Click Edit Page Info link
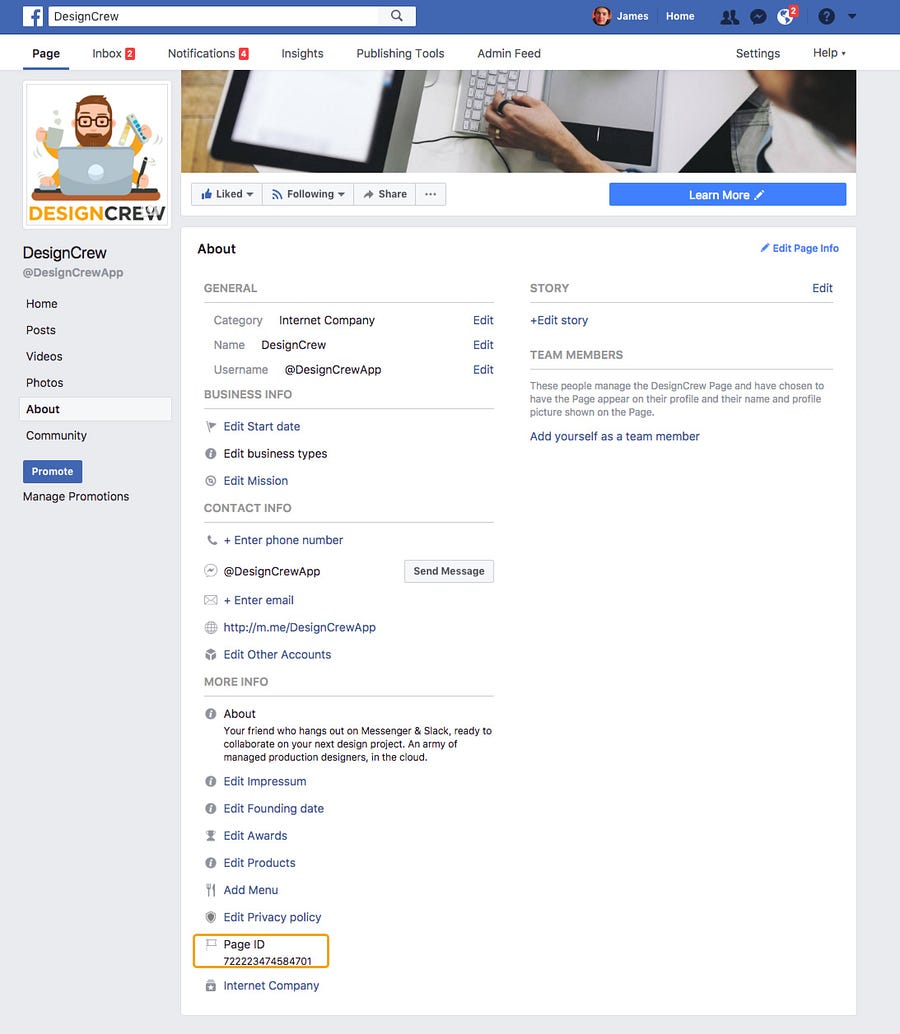The width and height of the screenshot is (900, 1034). [799, 248]
